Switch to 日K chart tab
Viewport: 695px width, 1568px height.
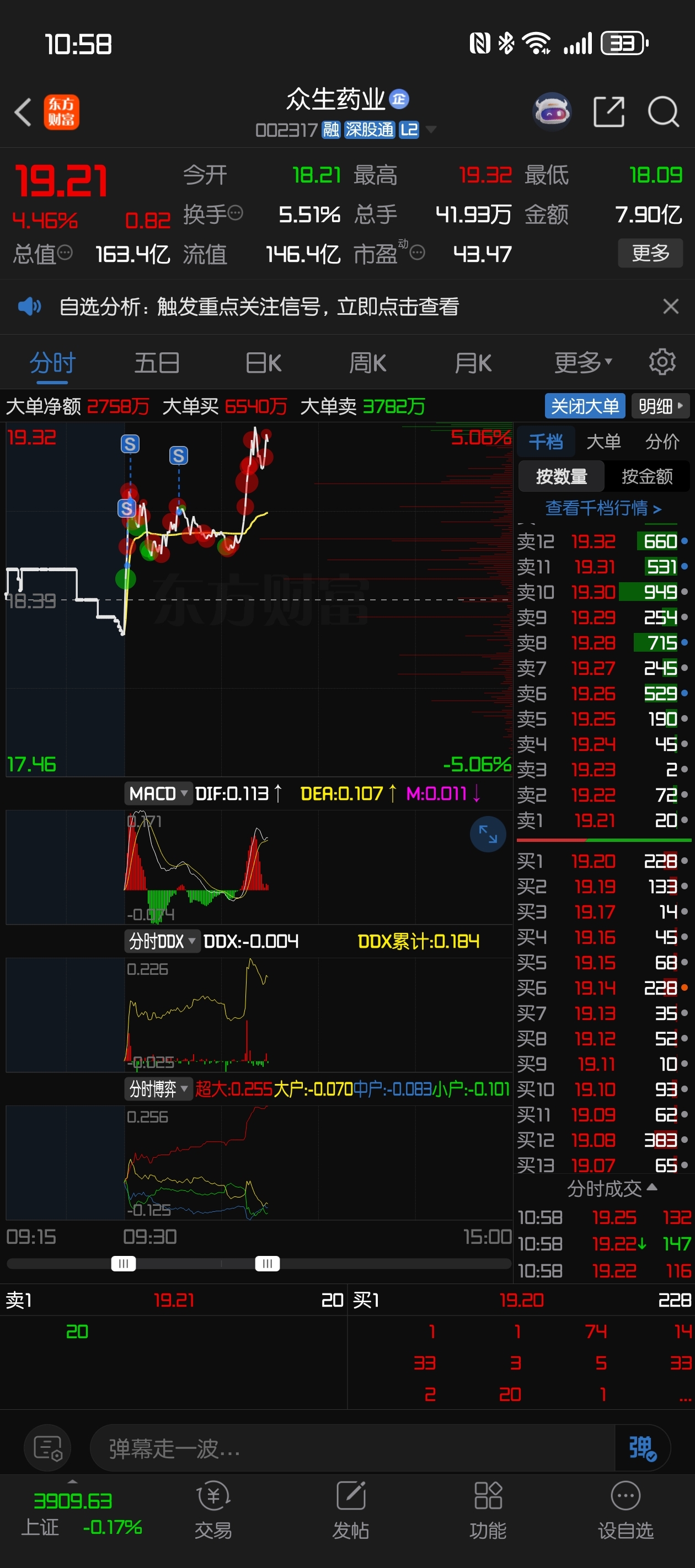coord(263,363)
